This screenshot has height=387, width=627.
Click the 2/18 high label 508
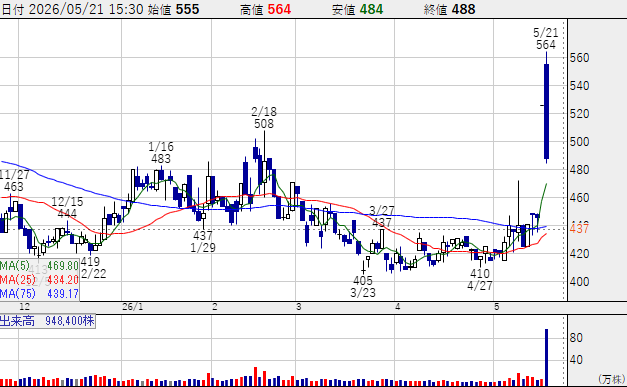coord(264,124)
